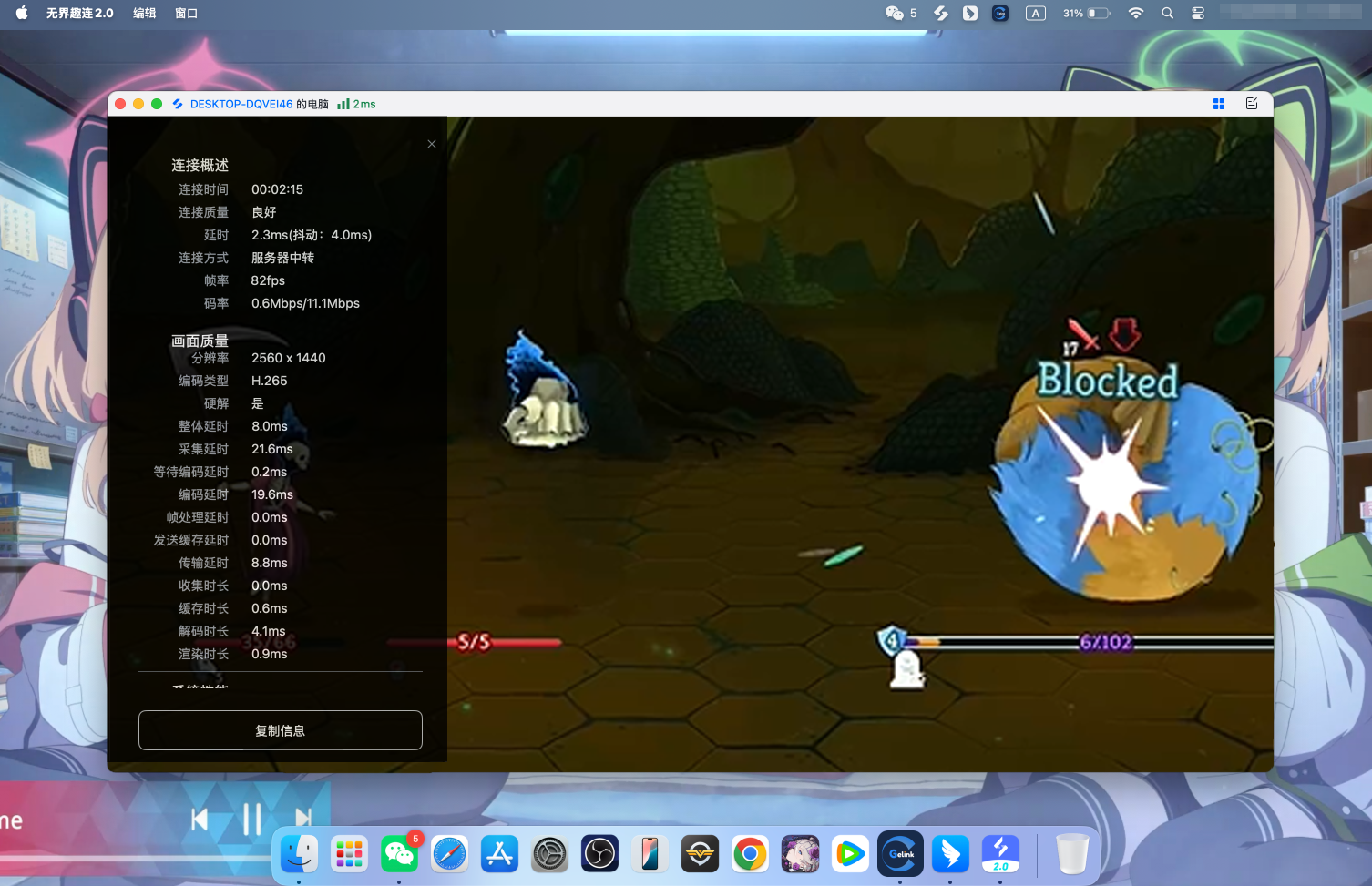Open the Gelink icon in the menu bar
Image resolution: width=1372 pixels, height=886 pixels.
[x=999, y=13]
